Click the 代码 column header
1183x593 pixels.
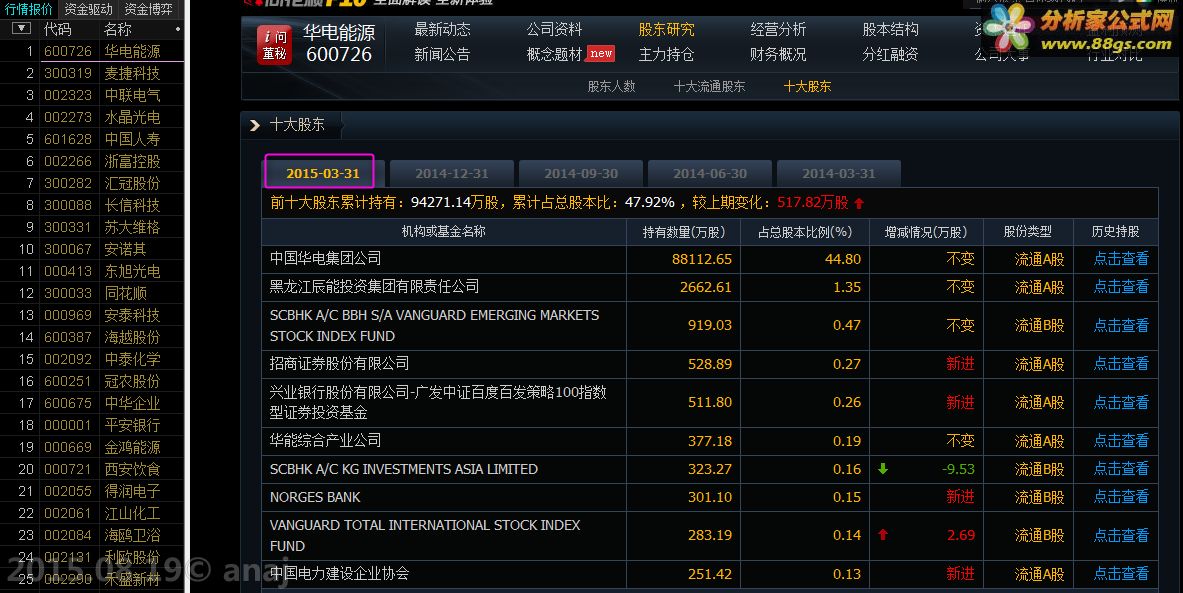coord(57,29)
